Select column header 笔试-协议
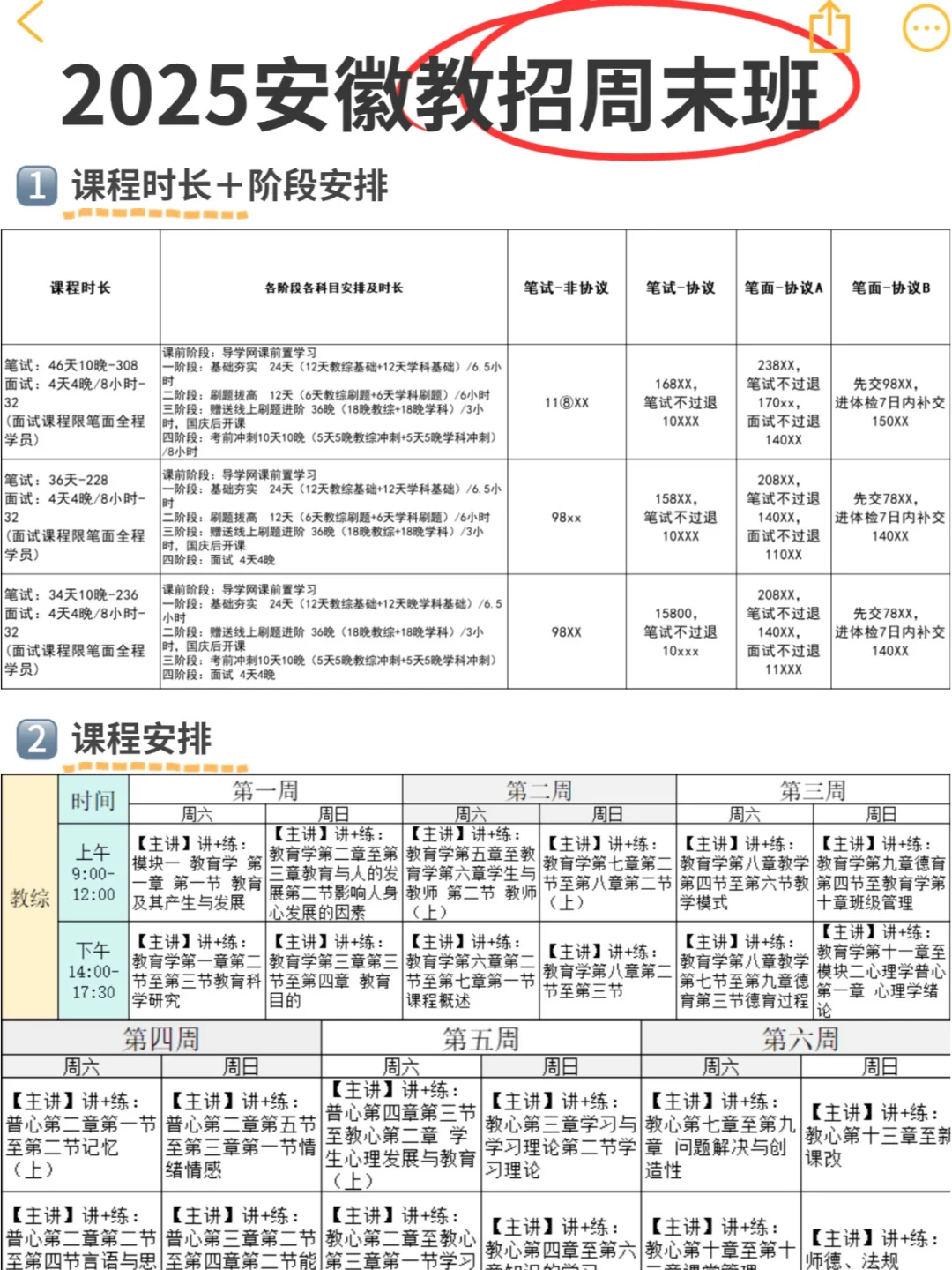The width and height of the screenshot is (952, 1270). tap(681, 288)
